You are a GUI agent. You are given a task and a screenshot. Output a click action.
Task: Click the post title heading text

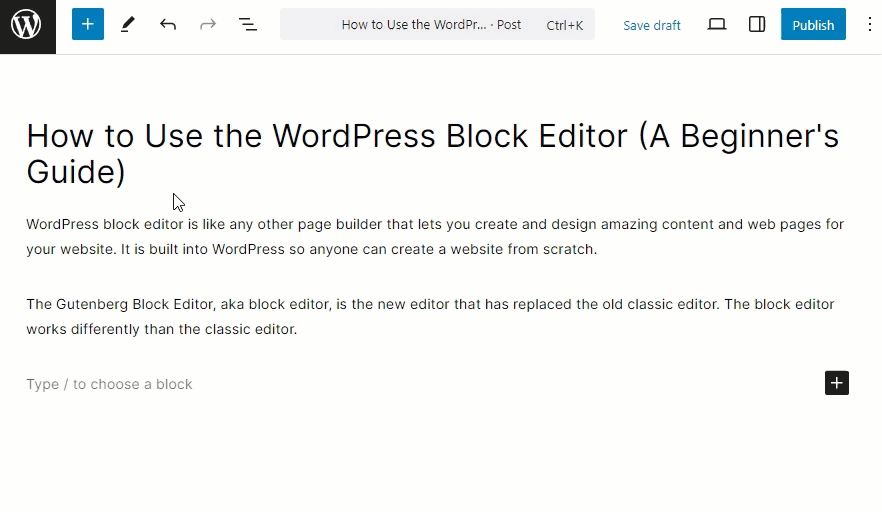point(433,154)
